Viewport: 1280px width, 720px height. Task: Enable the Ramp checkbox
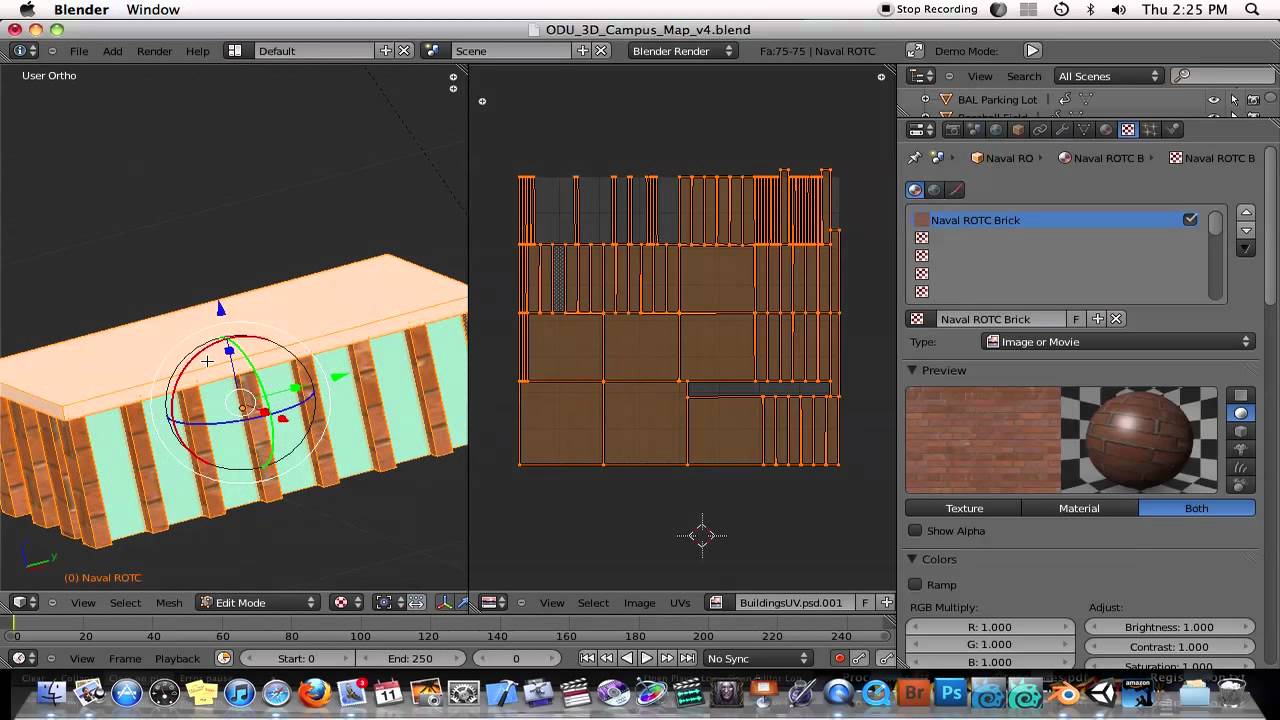915,584
